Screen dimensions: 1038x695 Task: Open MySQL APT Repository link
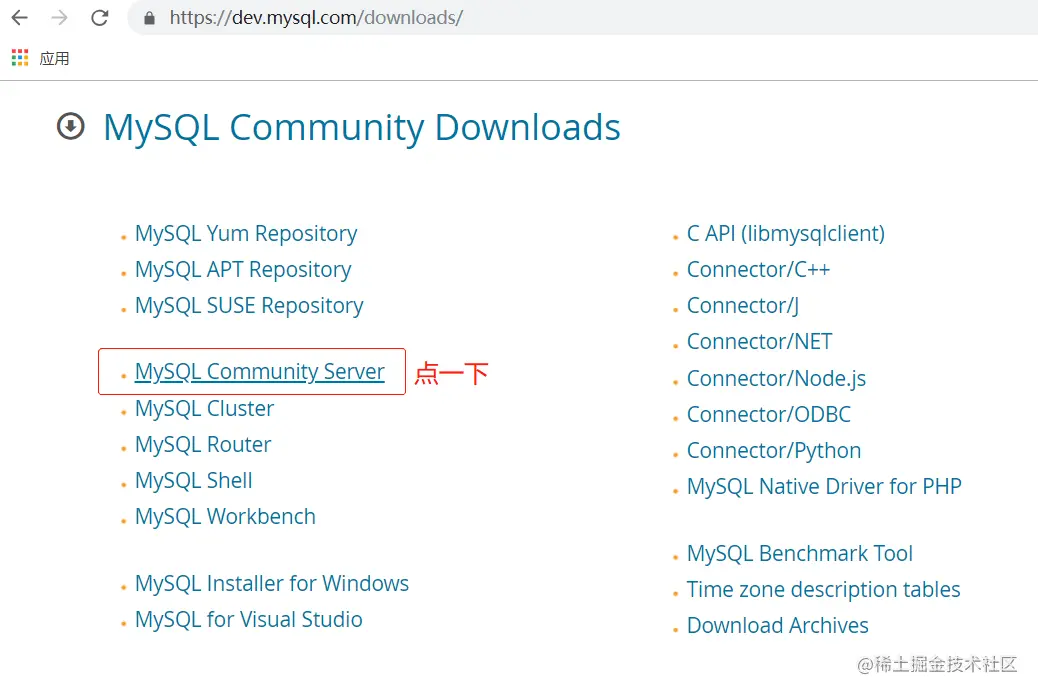(243, 270)
